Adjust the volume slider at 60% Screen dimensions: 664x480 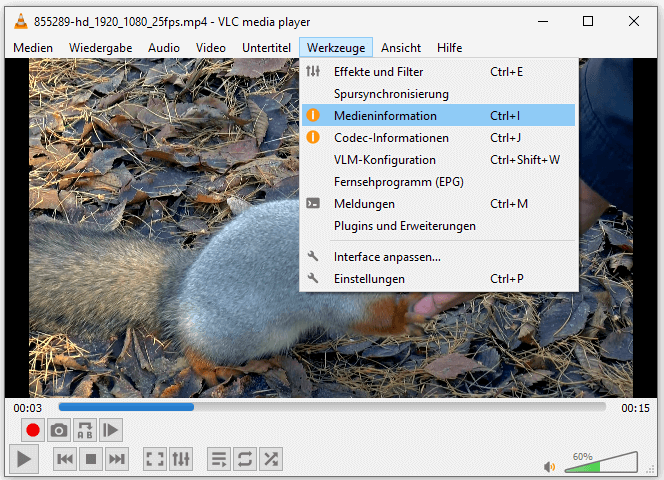(601, 462)
